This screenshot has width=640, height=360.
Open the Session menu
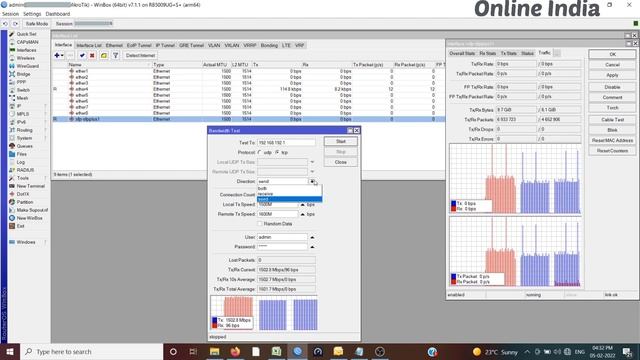[x=10, y=14]
